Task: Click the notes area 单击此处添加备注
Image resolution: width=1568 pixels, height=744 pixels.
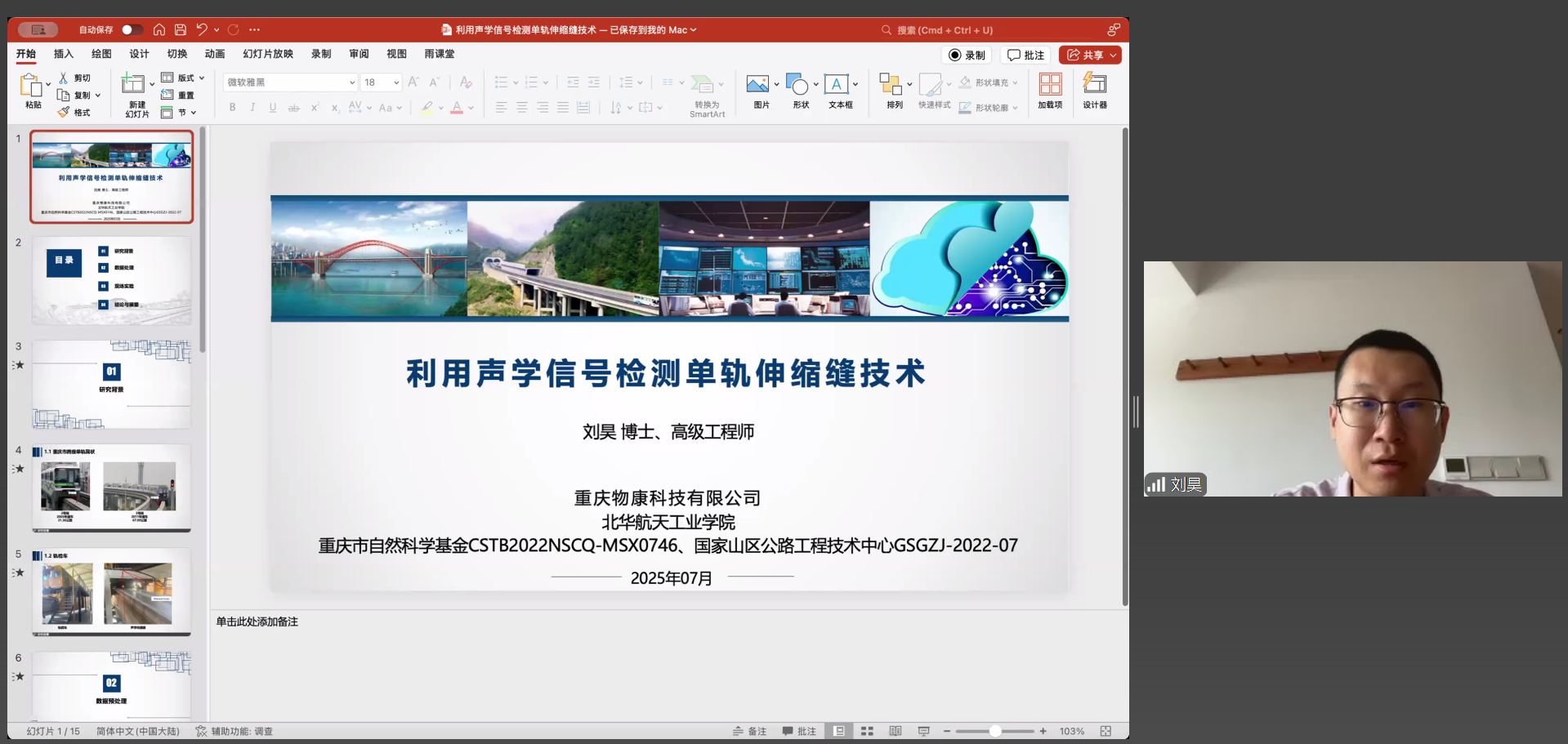Action: point(257,621)
